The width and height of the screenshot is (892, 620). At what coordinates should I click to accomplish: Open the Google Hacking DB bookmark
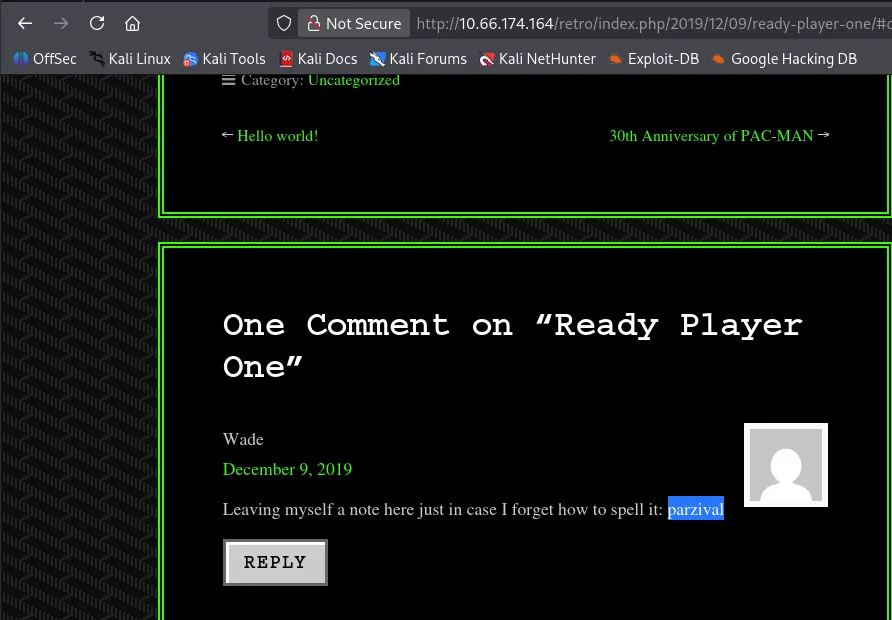[784, 59]
